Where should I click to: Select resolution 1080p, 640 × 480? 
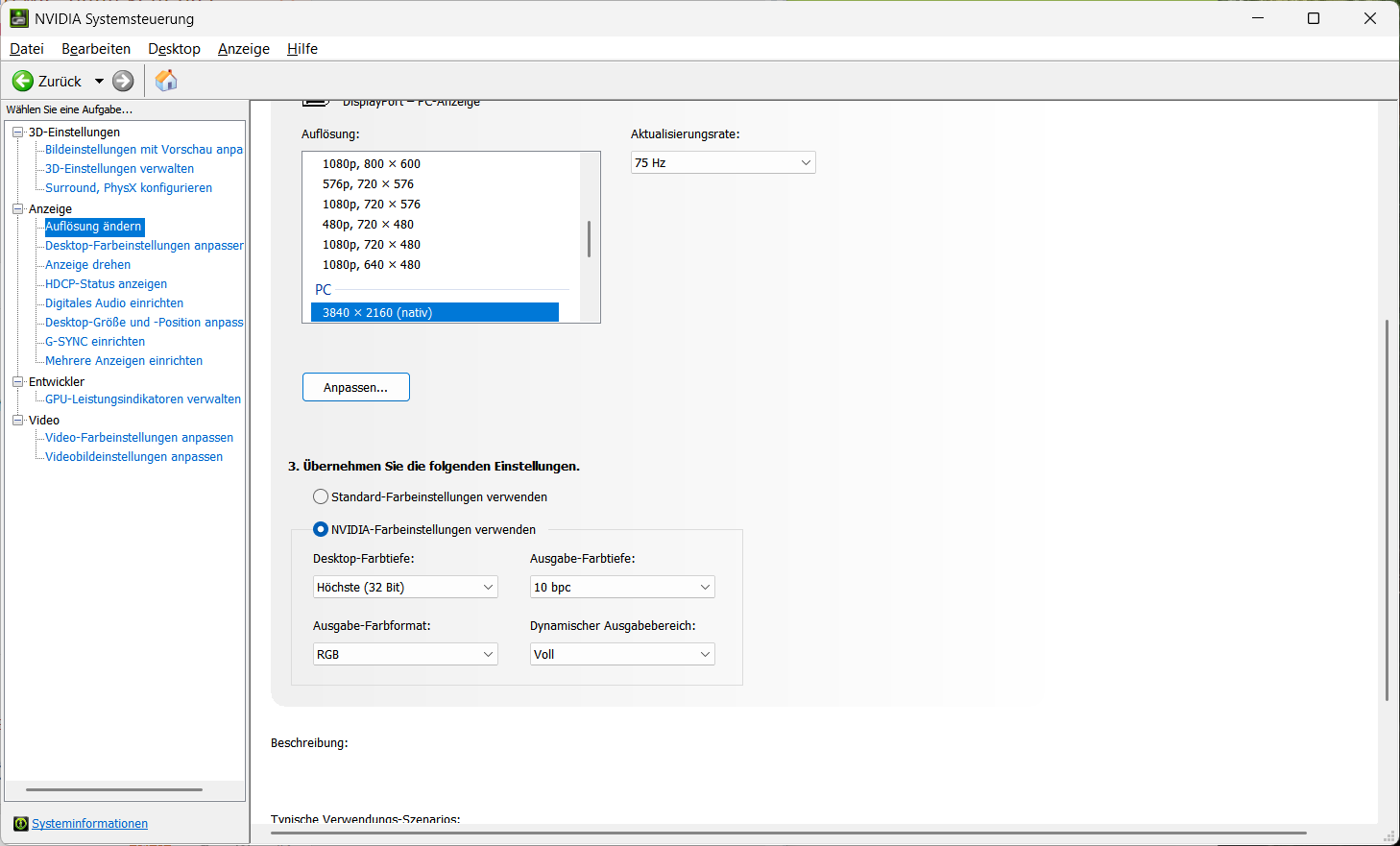tap(372, 265)
